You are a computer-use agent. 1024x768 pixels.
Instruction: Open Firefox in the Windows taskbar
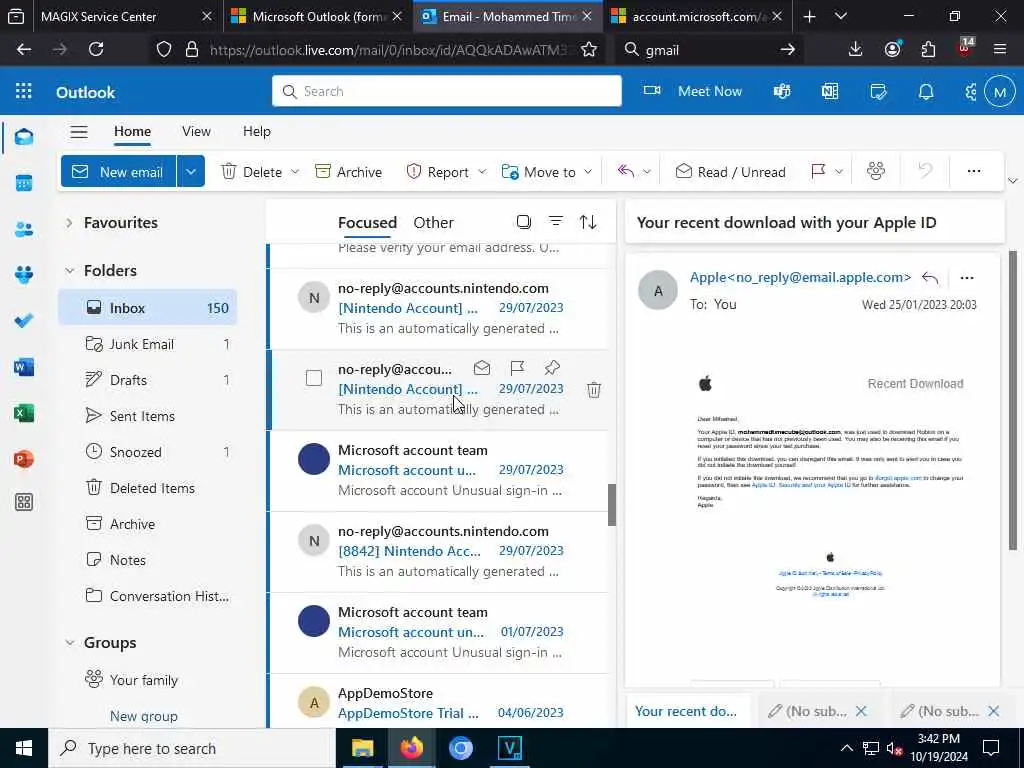pyautogui.click(x=411, y=748)
